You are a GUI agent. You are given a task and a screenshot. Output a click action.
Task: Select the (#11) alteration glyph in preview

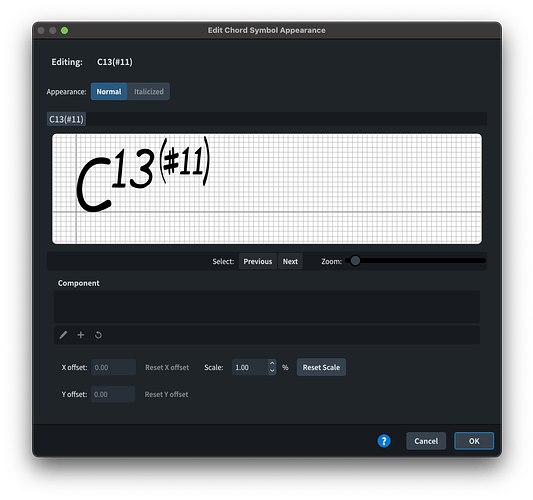tap(185, 161)
